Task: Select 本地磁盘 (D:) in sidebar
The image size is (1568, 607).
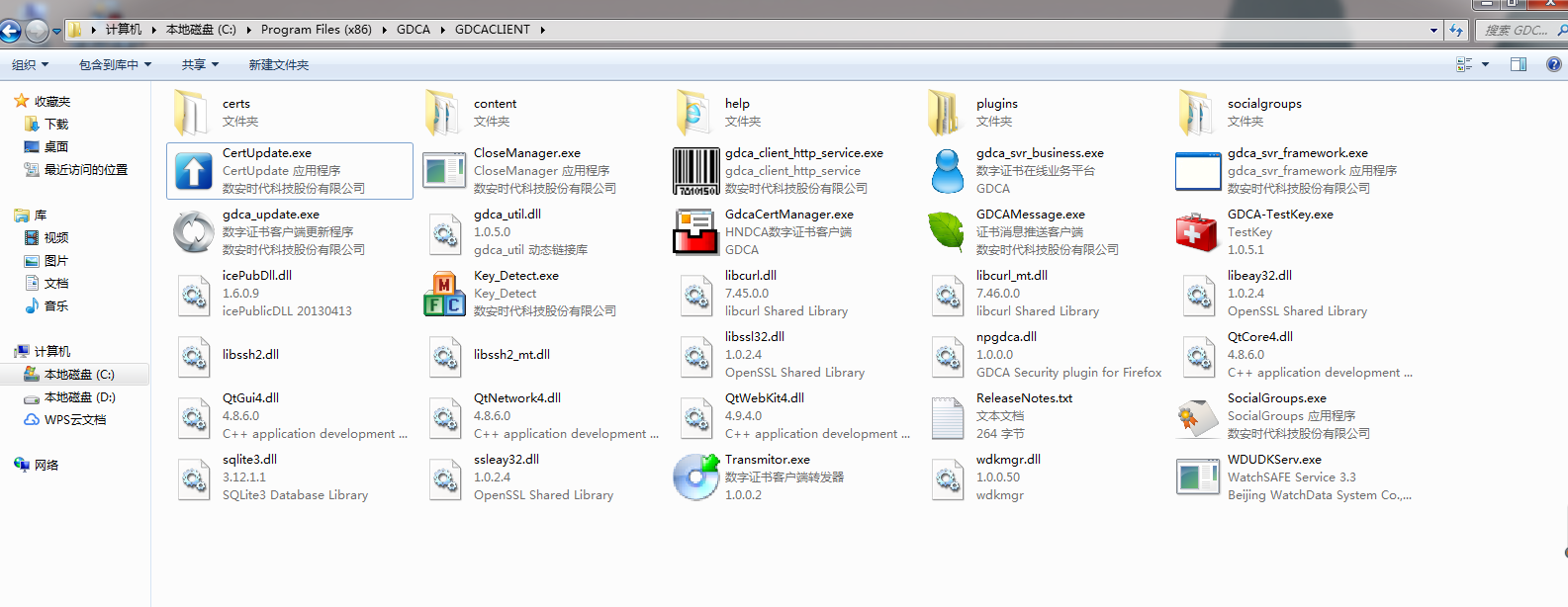Action: coord(80,396)
